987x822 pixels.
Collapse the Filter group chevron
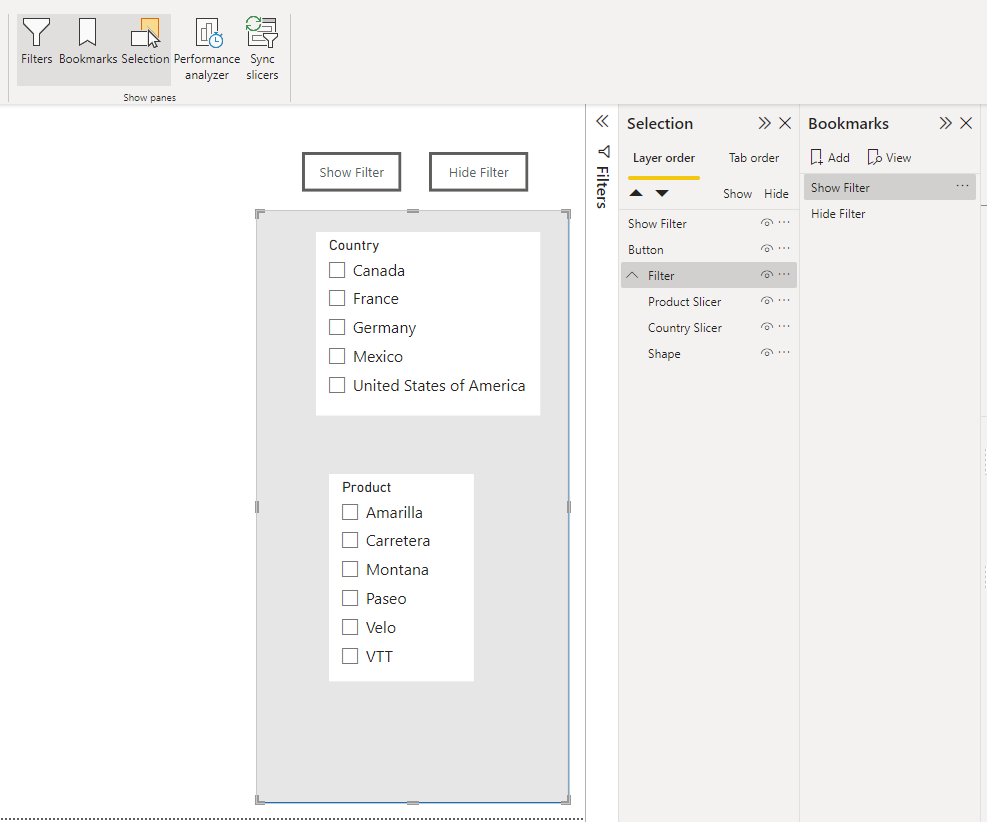point(633,275)
